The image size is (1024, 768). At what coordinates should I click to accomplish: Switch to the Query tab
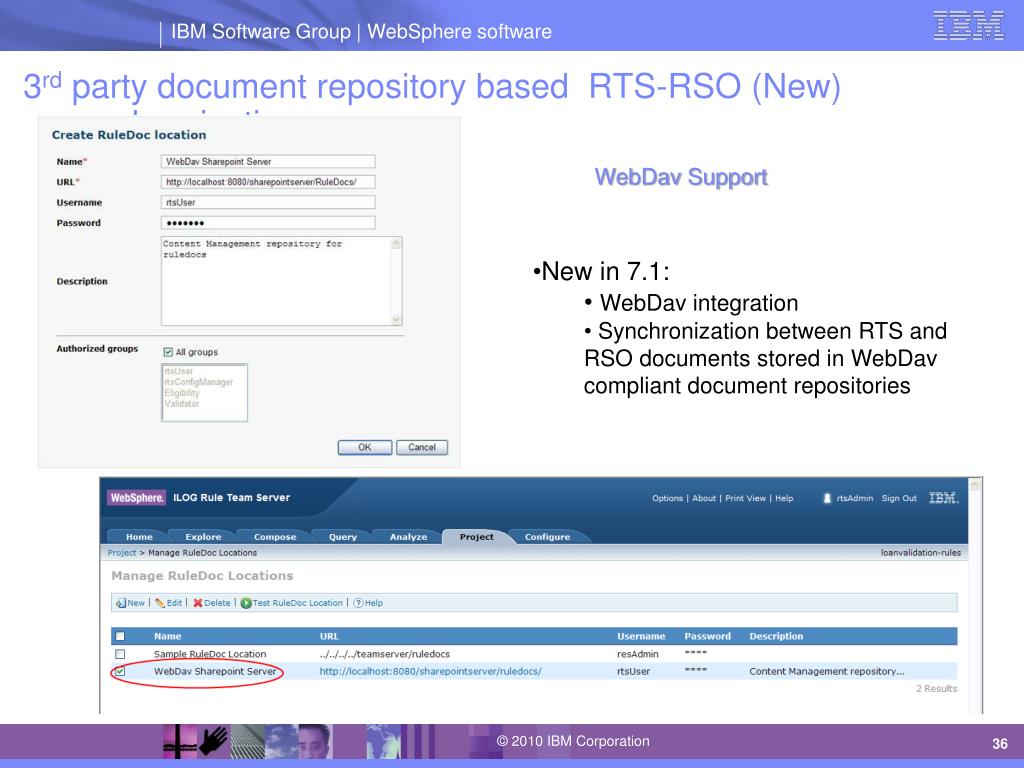[343, 537]
